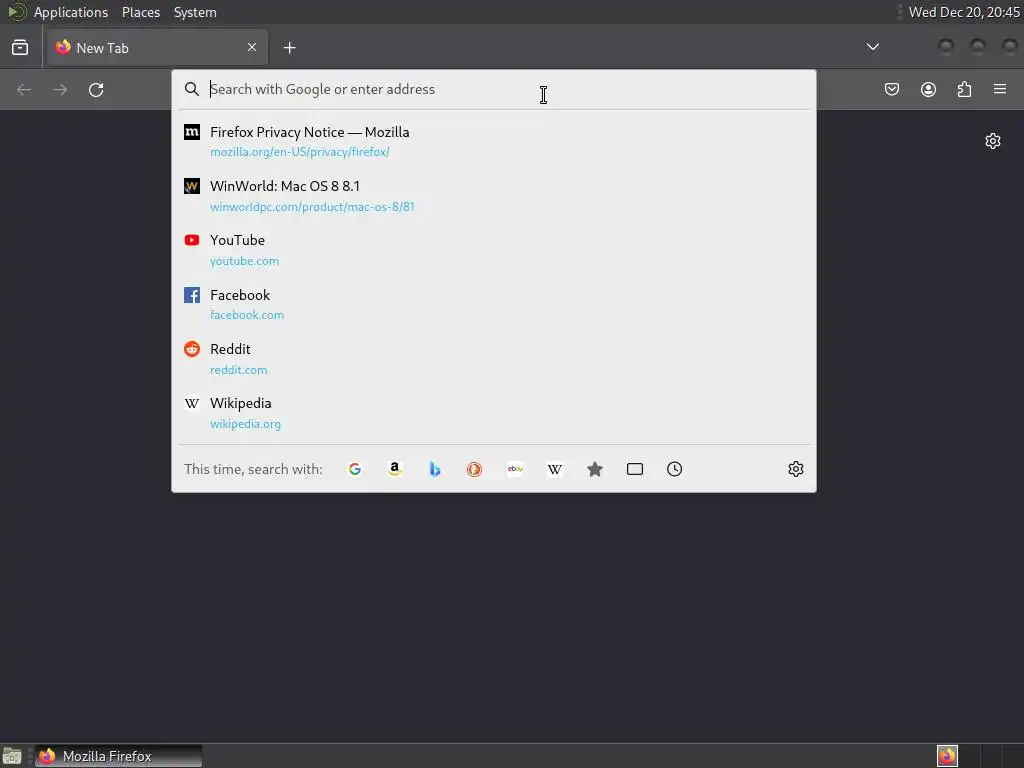
Task: Close the New Tab tab
Action: pos(252,47)
